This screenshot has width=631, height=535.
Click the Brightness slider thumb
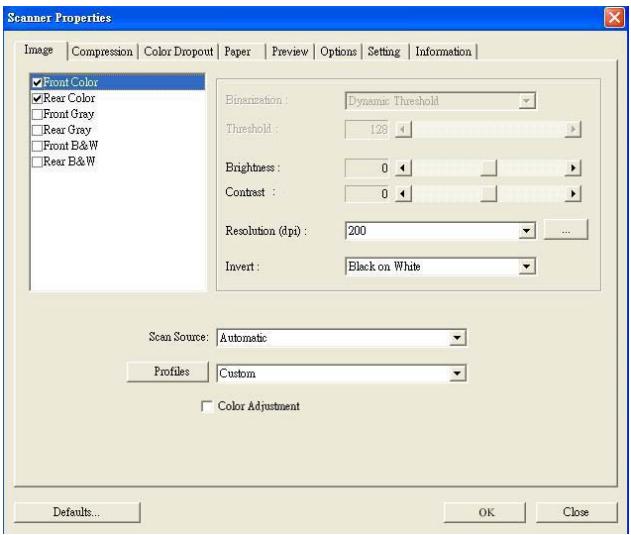pos(489,170)
